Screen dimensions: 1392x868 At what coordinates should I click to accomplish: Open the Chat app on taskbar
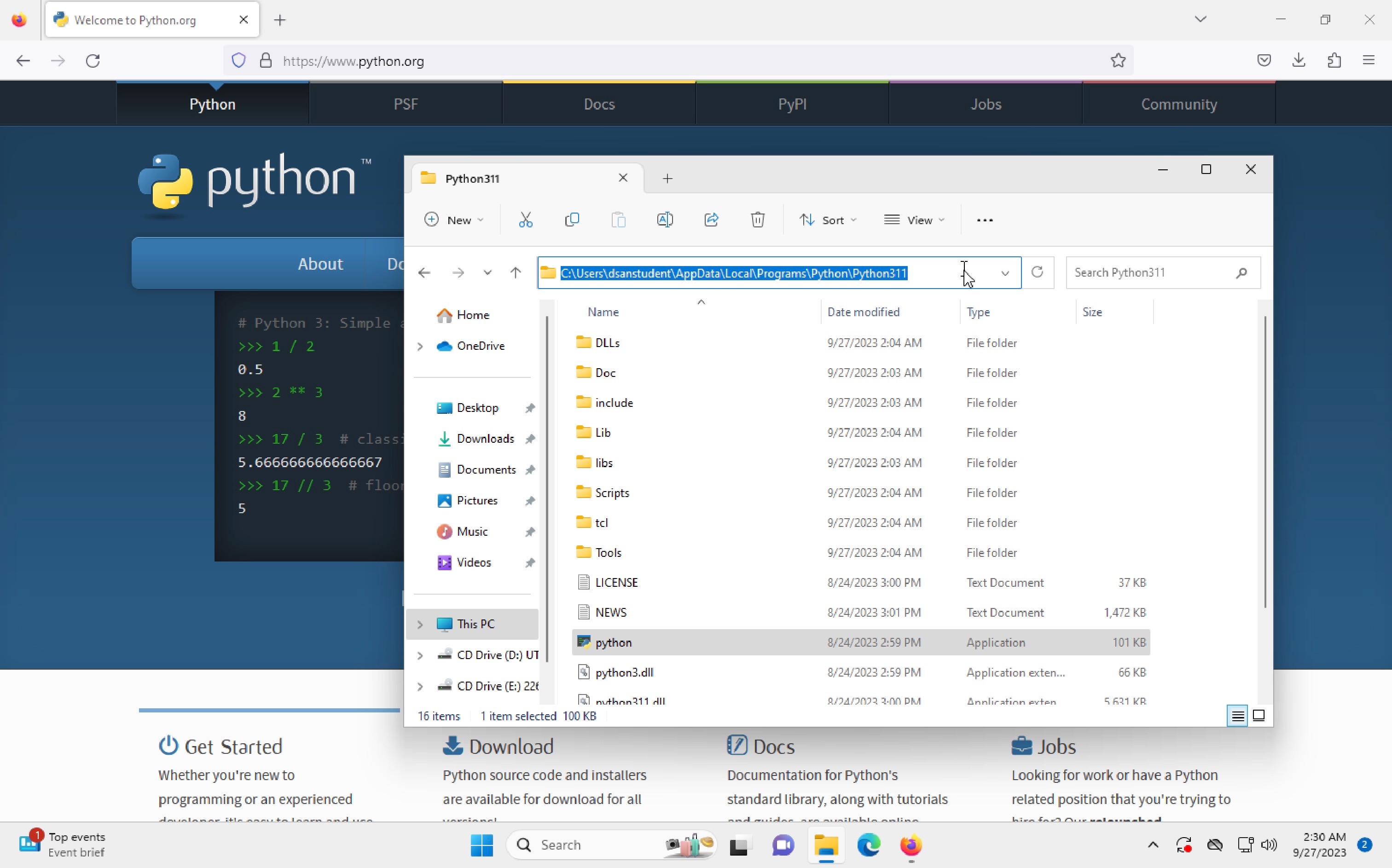click(x=783, y=845)
